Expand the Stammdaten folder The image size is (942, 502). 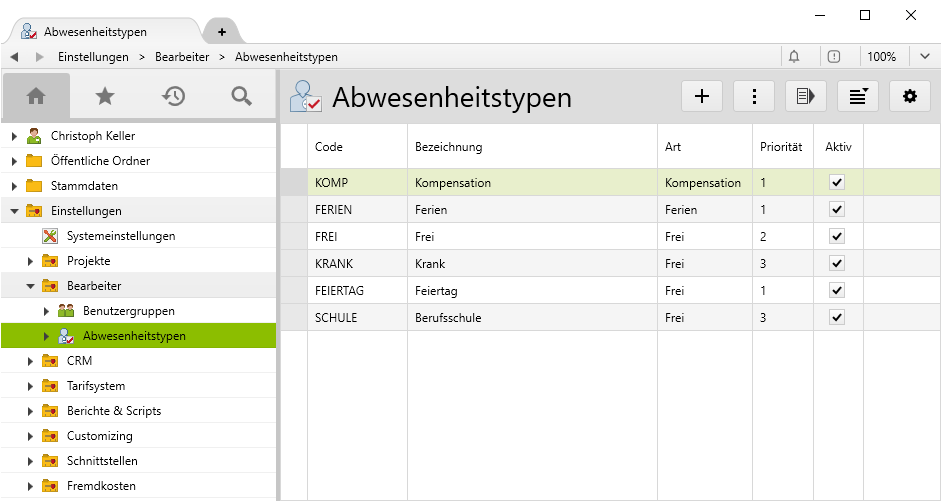click(x=15, y=186)
